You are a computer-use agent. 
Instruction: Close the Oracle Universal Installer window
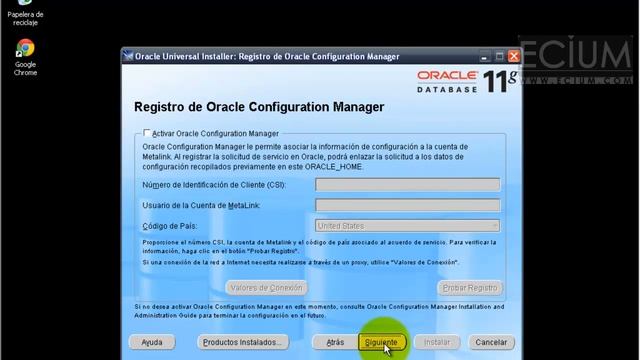[x=513, y=56]
